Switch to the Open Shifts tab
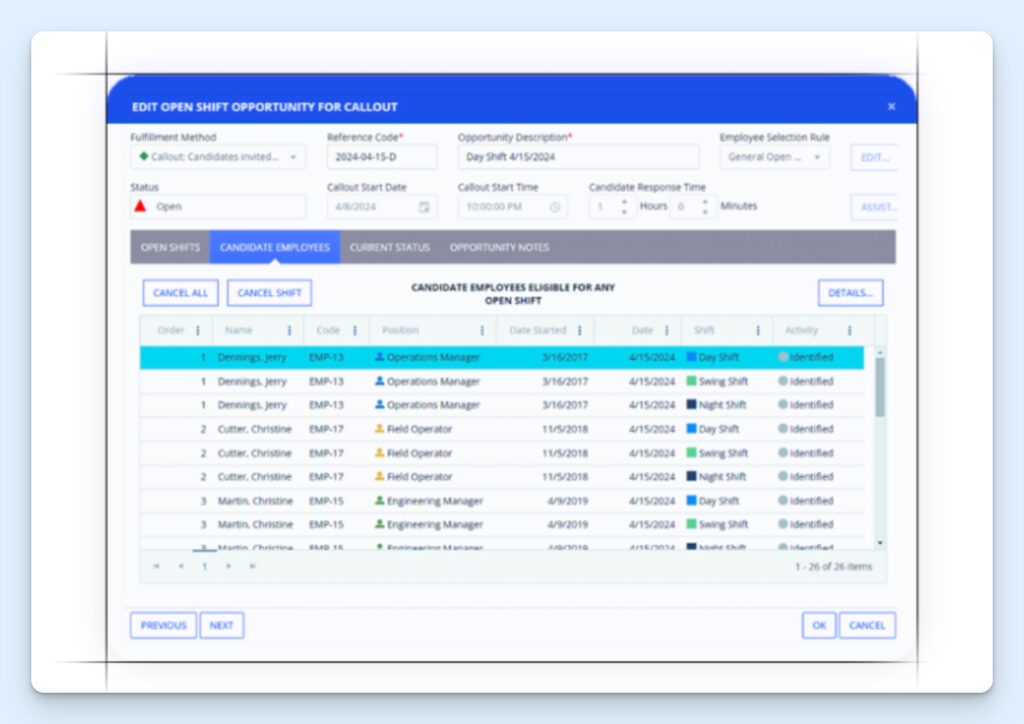This screenshot has height=724, width=1024. (x=170, y=247)
